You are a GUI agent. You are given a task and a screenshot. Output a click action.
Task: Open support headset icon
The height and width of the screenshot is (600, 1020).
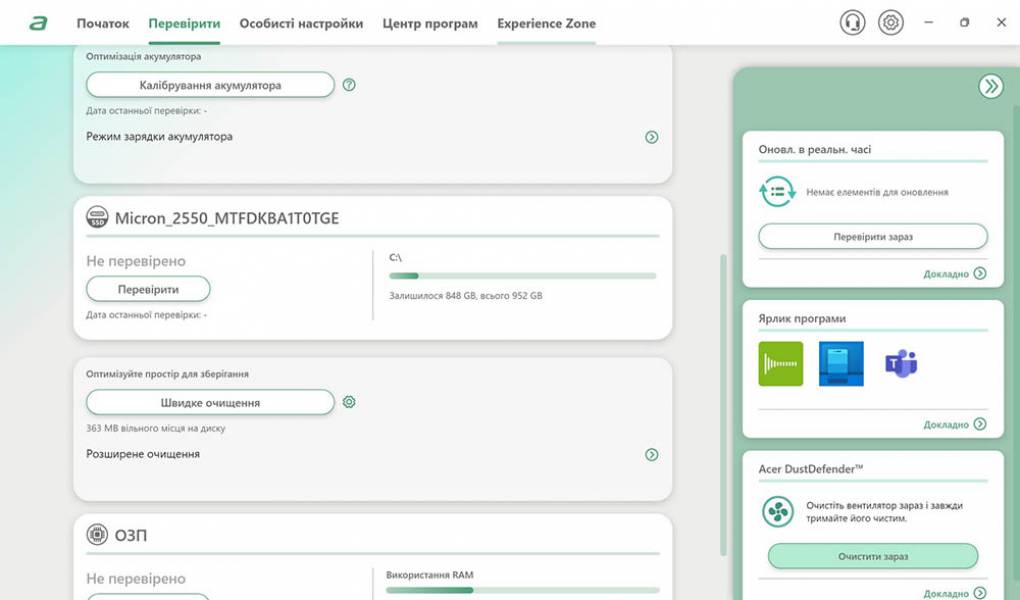coord(852,23)
